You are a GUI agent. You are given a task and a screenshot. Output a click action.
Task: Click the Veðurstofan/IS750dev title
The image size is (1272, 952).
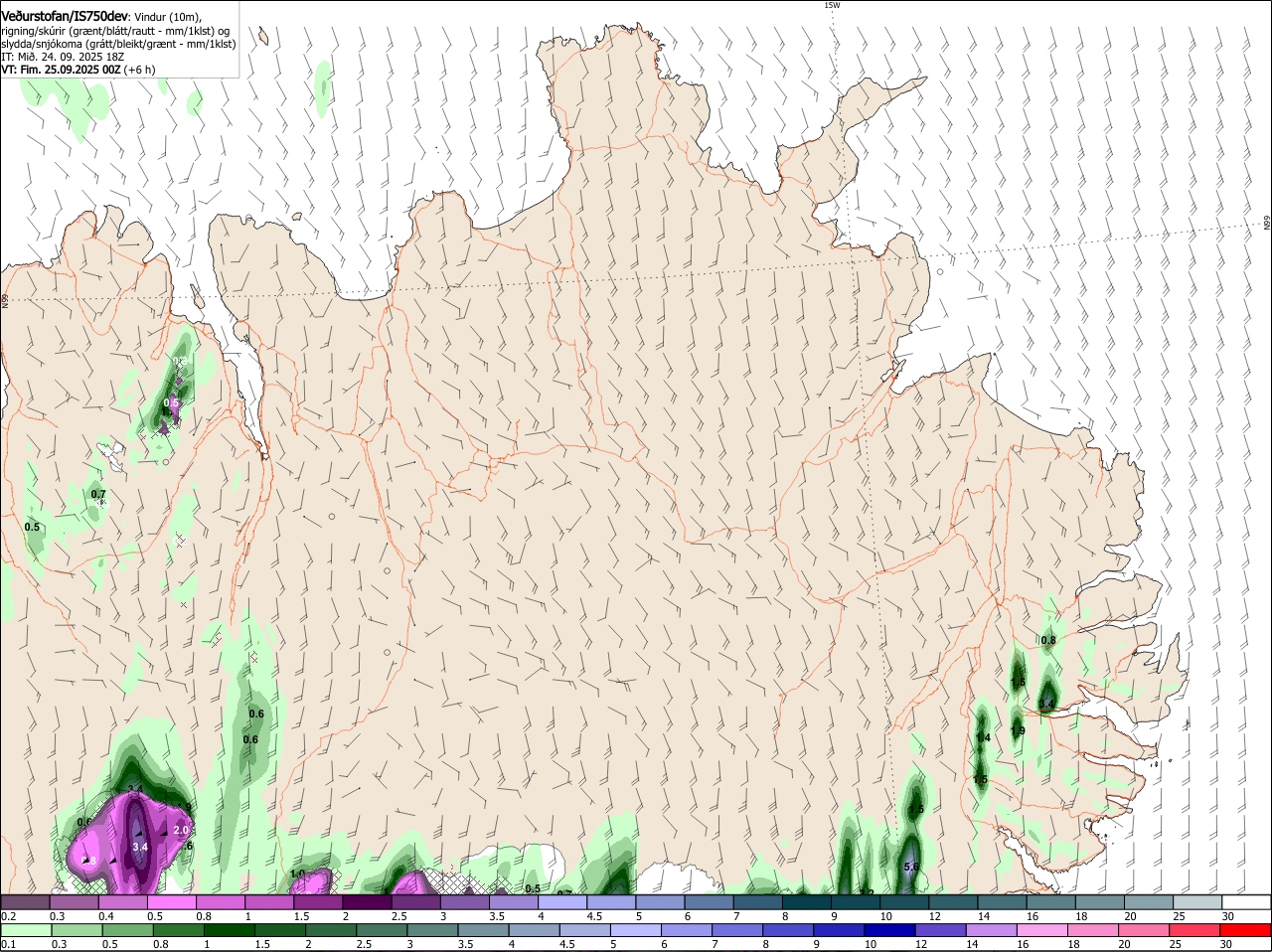pyautogui.click(x=65, y=17)
